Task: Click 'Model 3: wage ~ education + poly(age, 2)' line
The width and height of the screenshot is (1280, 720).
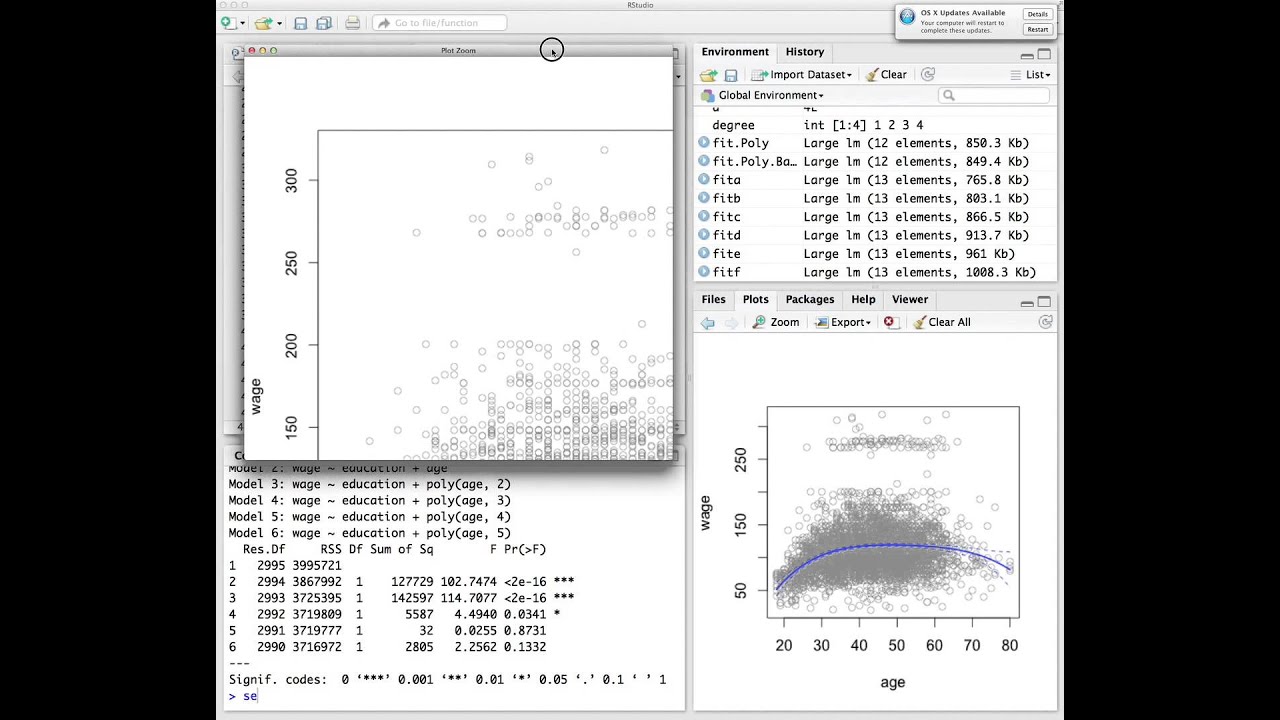Action: [369, 484]
